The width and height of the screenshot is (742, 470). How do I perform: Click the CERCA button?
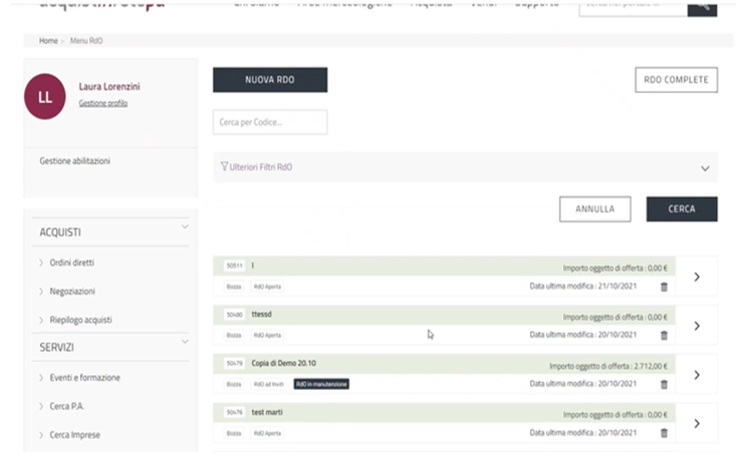[x=681, y=209]
